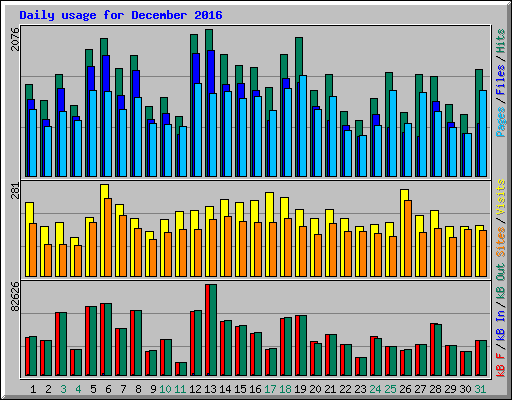Click day 4 on the x-axis

pos(78,389)
